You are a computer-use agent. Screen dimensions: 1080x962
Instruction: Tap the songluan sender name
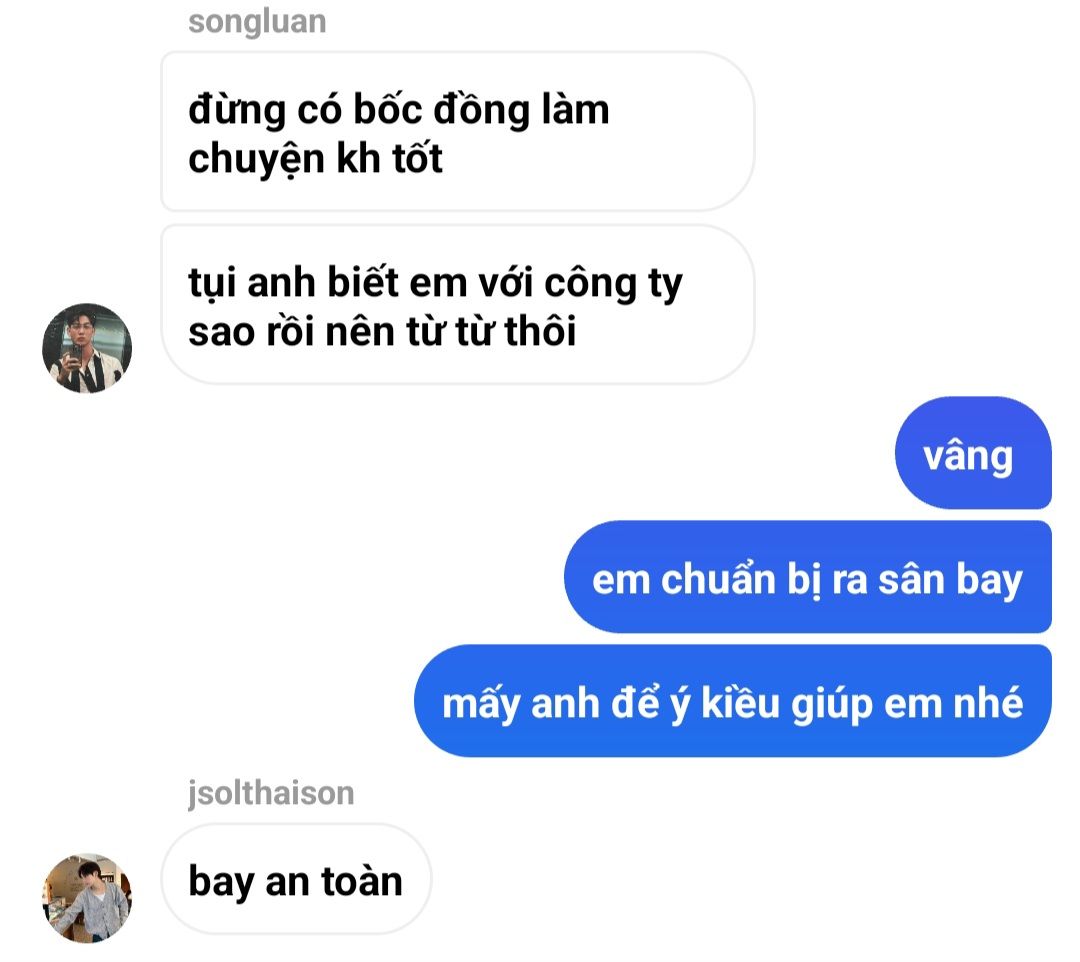click(257, 22)
